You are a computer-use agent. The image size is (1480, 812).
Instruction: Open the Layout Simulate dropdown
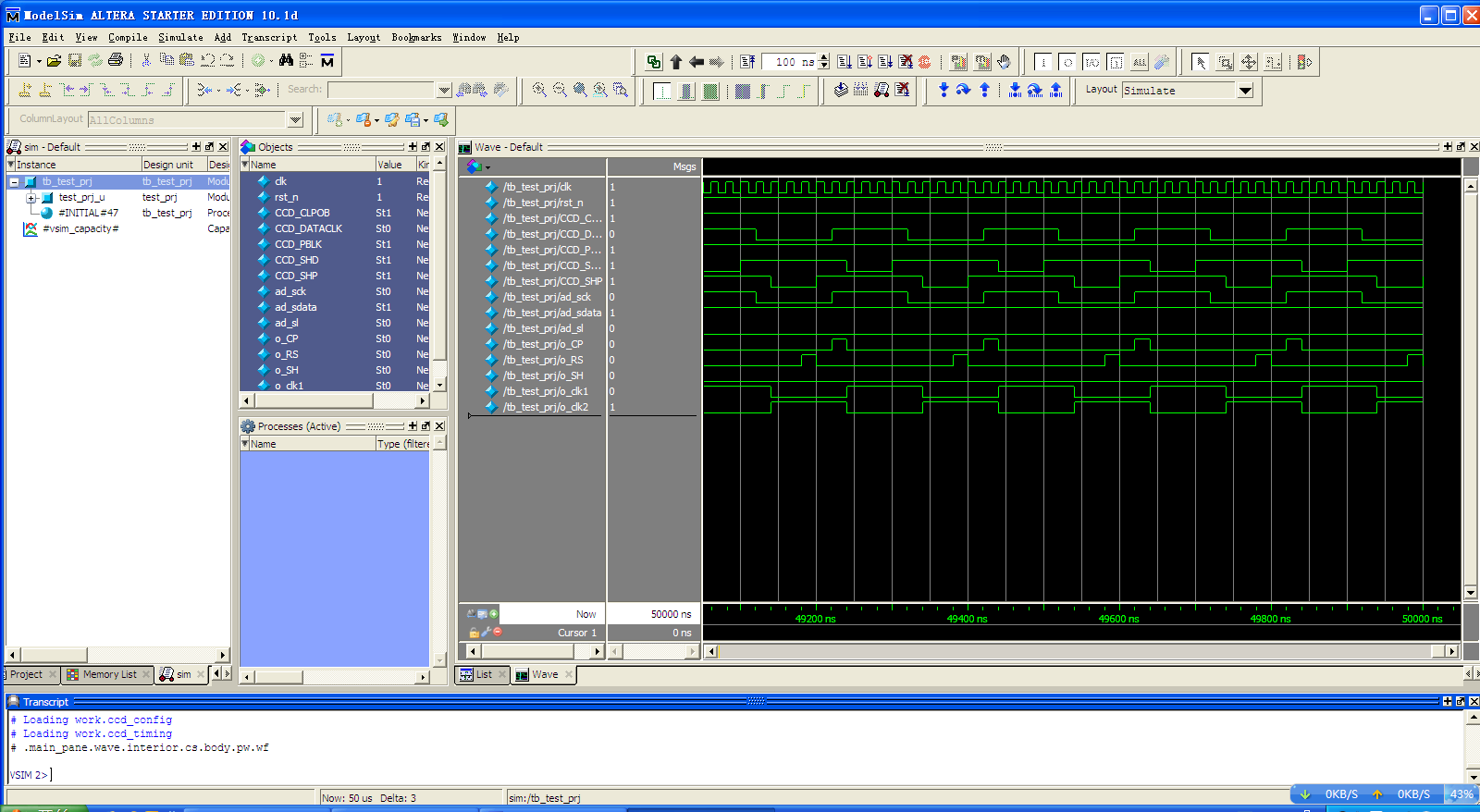tap(1245, 91)
